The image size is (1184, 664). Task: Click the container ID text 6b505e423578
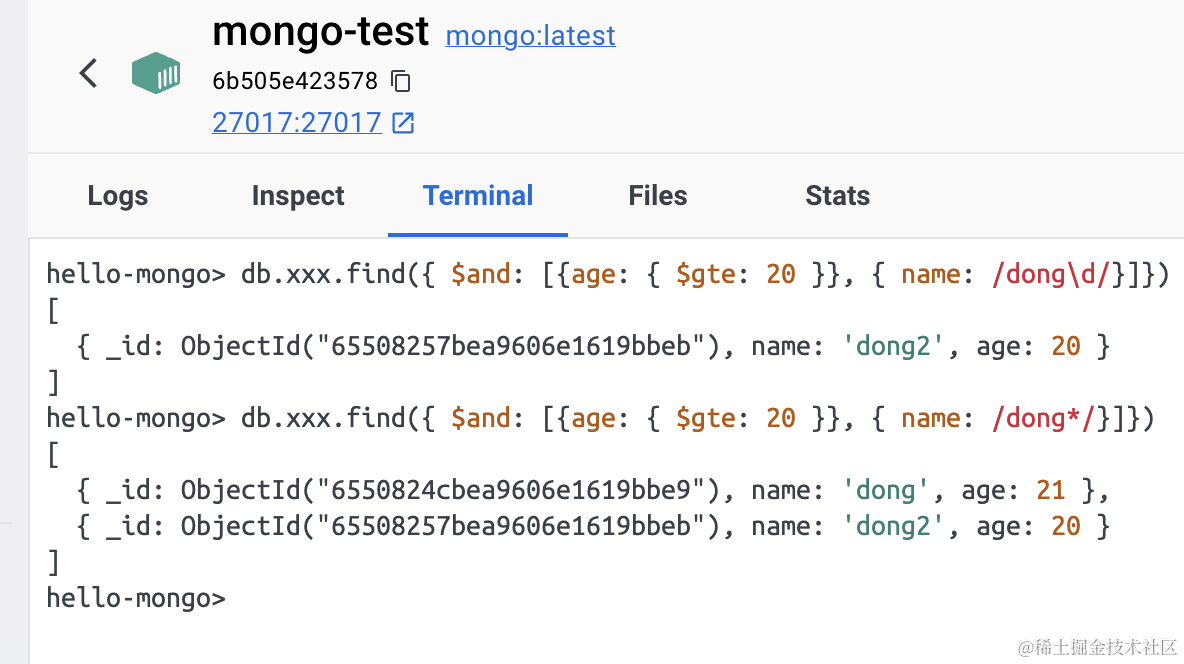[x=295, y=81]
